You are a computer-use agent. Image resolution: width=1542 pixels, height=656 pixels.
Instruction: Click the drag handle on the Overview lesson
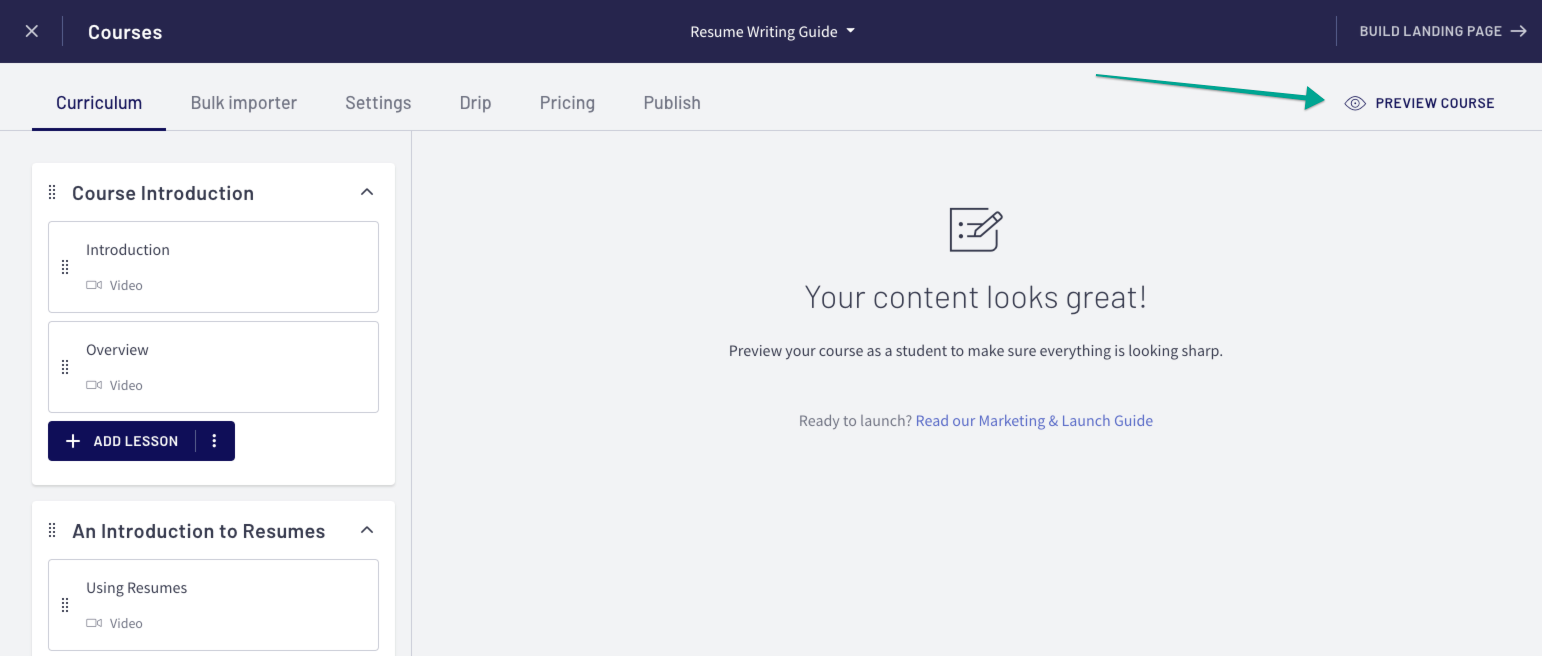point(65,366)
